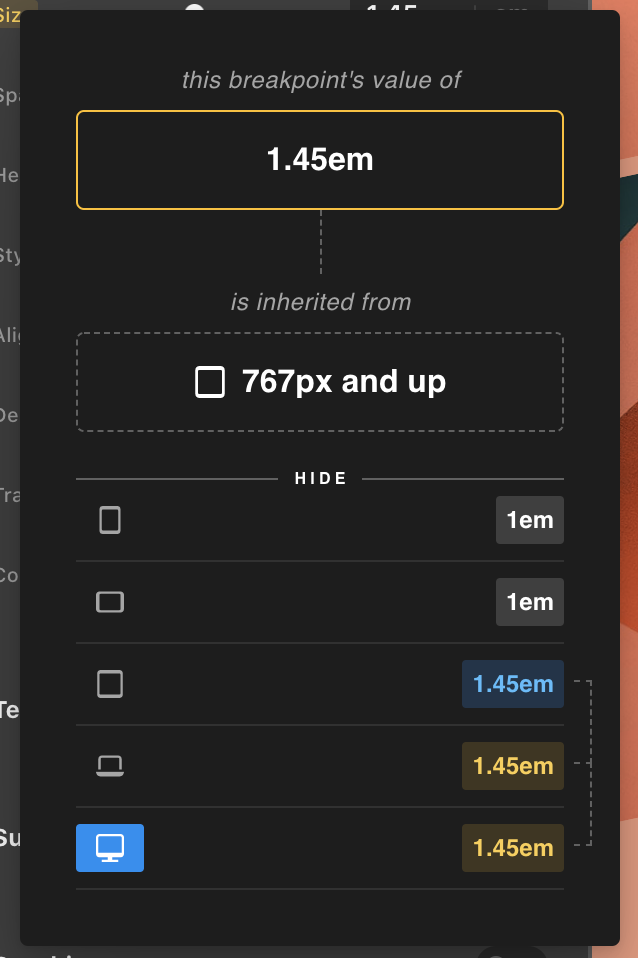Viewport: 638px width, 958px height.
Task: Select the laptop breakpoint icon
Action: click(x=110, y=766)
